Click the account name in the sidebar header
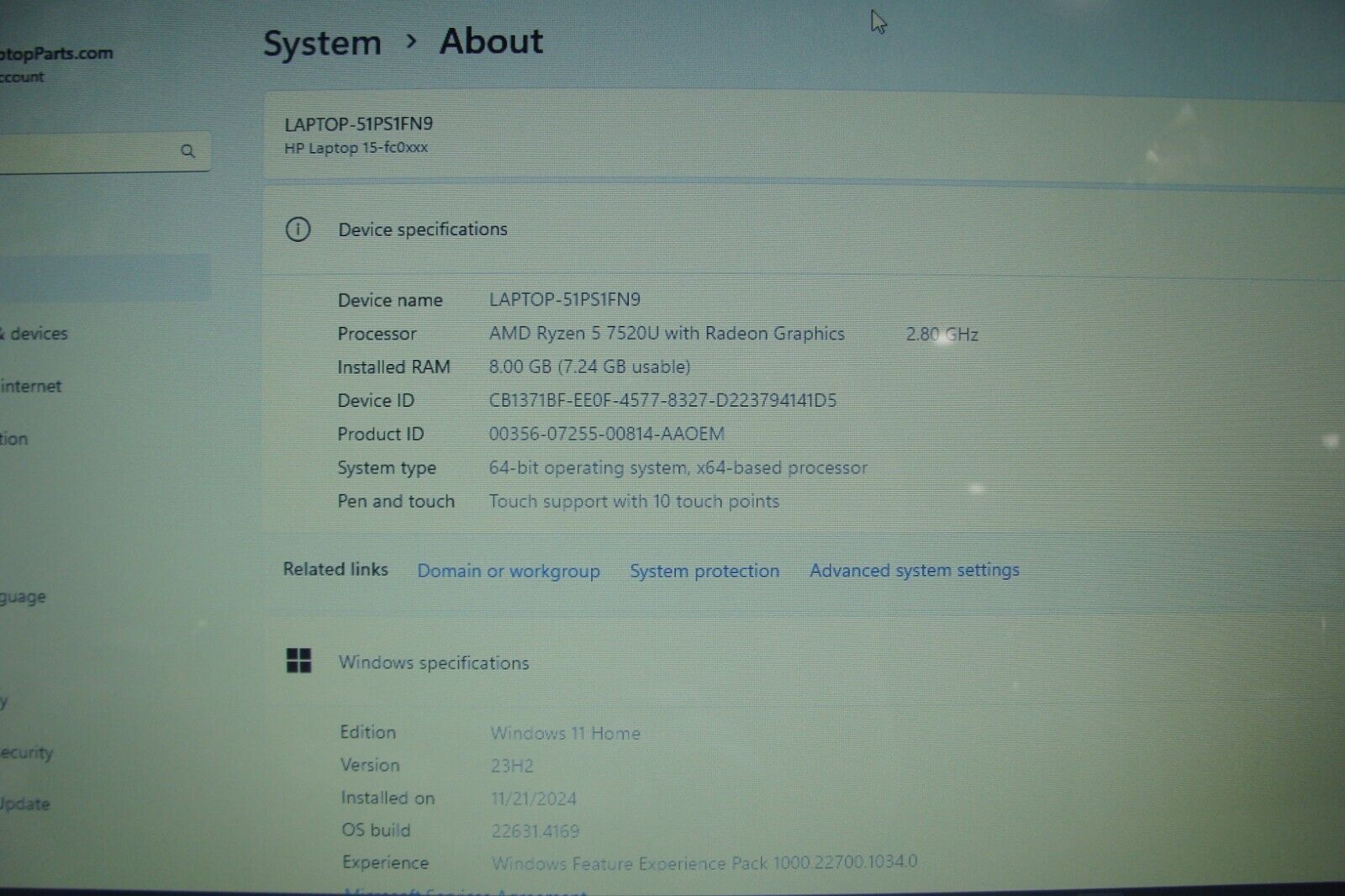Viewport: 1345px width, 896px height. pos(56,53)
